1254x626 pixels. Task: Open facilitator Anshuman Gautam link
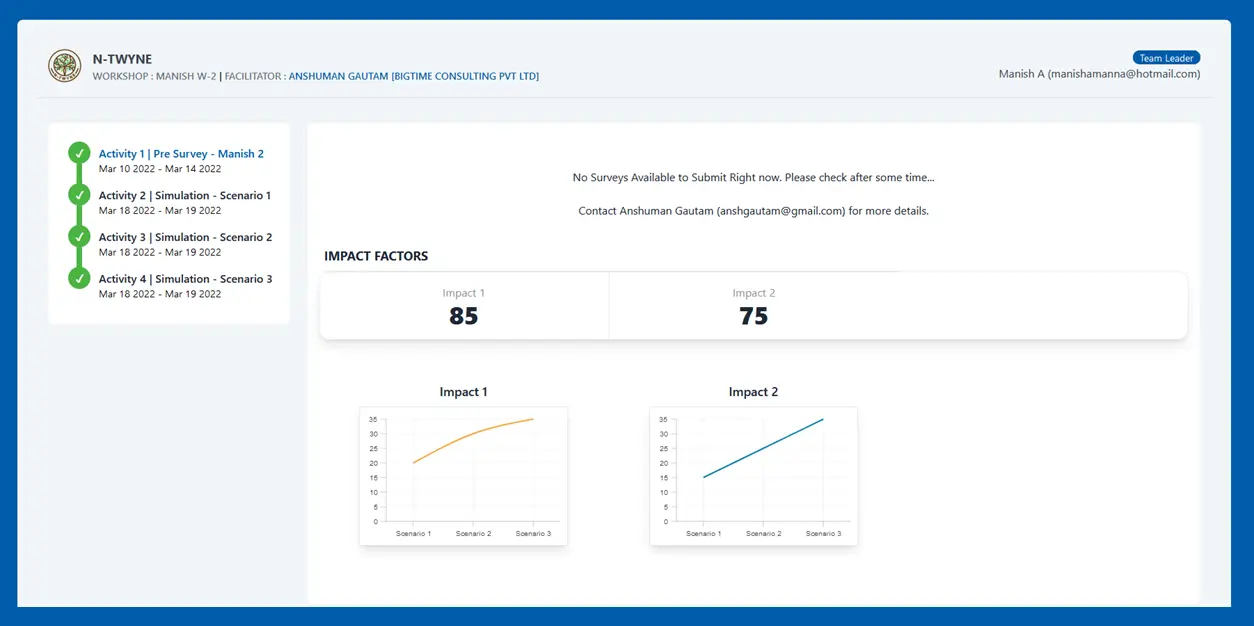pos(413,76)
